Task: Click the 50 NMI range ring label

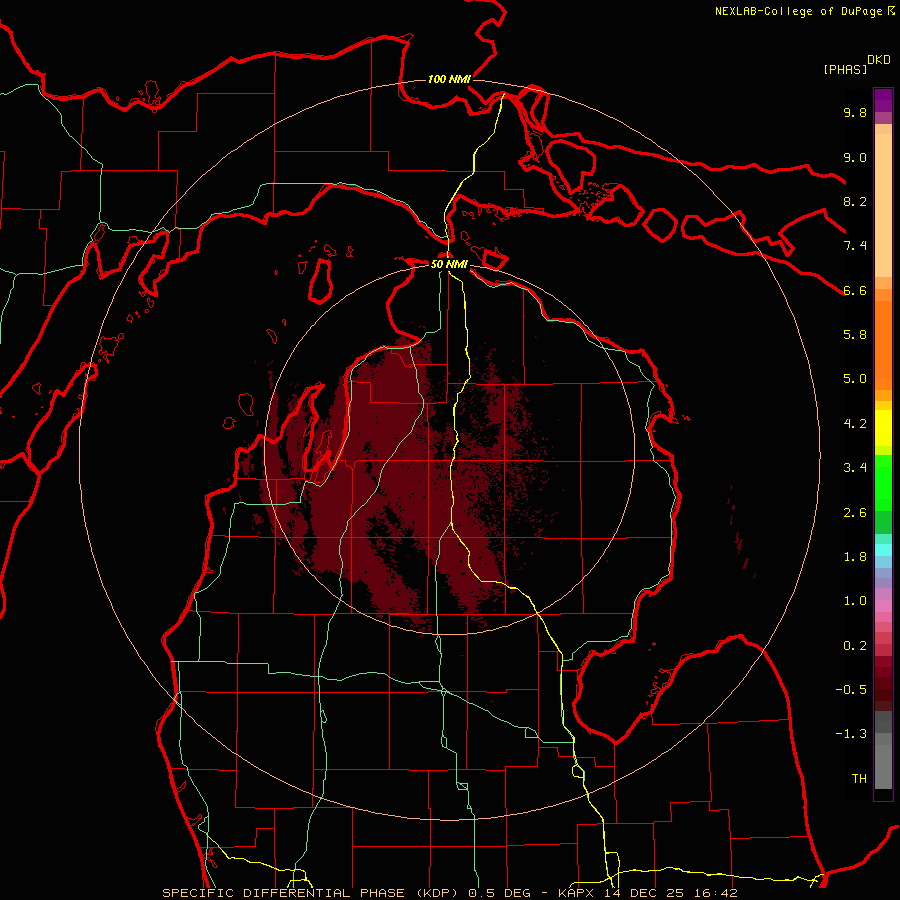Action: tap(449, 264)
